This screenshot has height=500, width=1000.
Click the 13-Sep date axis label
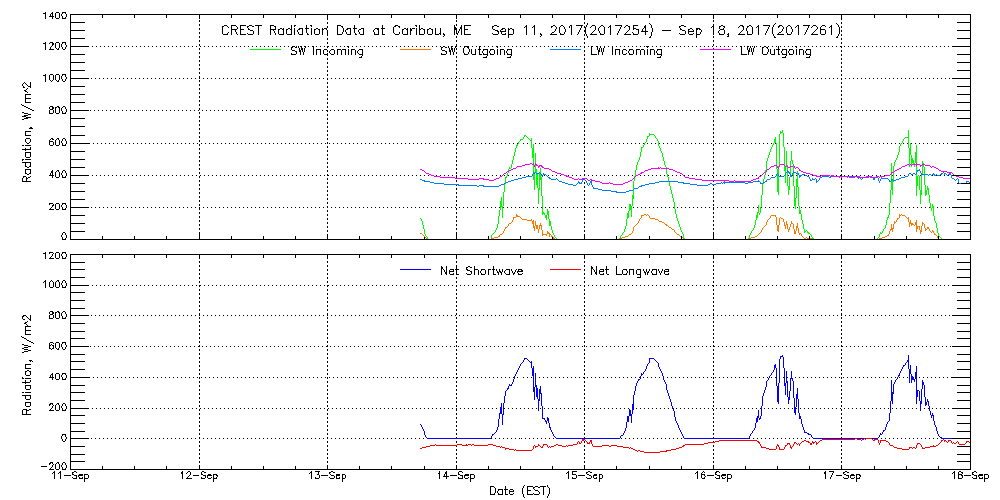point(328,477)
